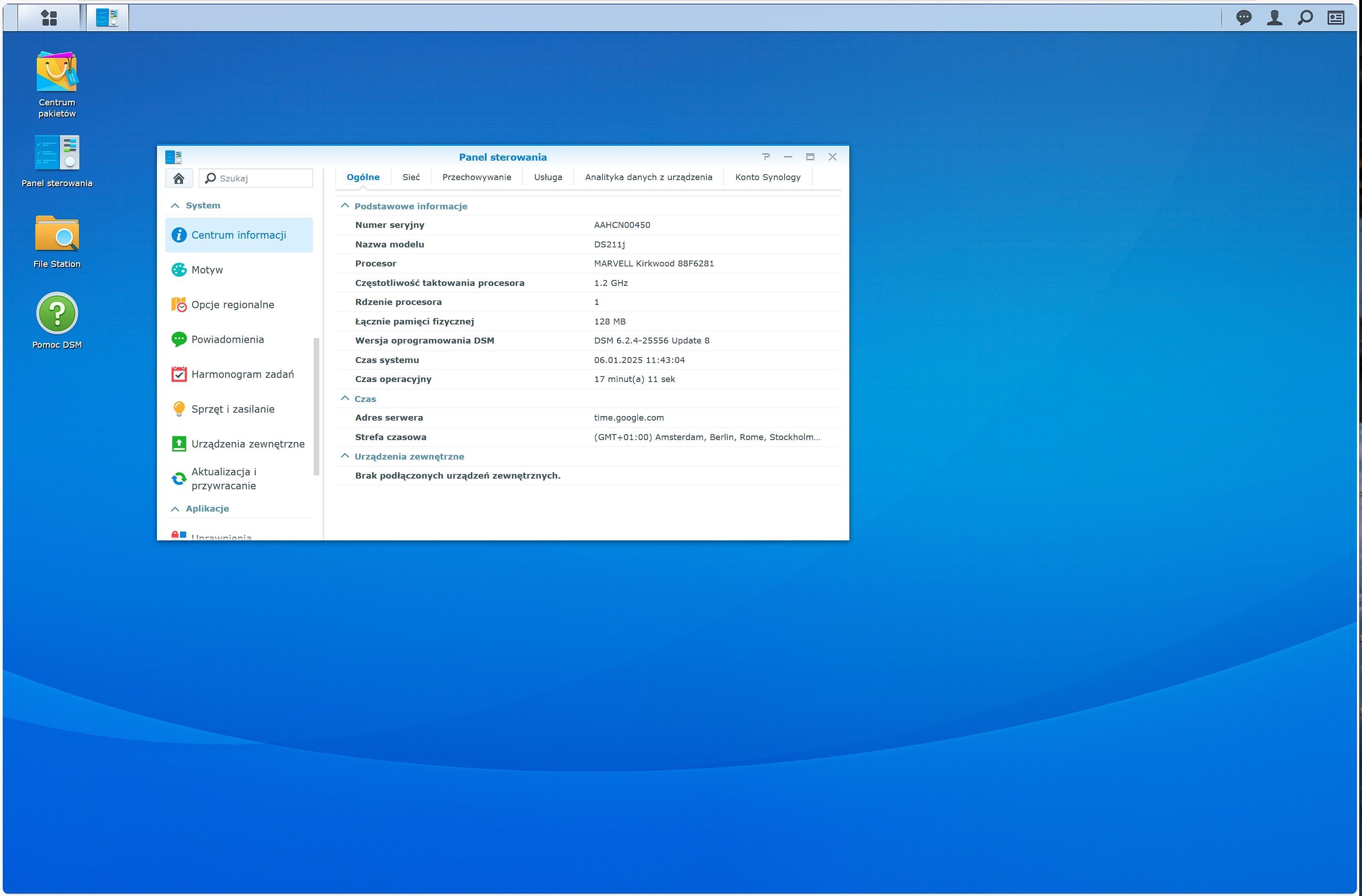Open File Station desktop icon
The width and height of the screenshot is (1362, 896).
[57, 241]
